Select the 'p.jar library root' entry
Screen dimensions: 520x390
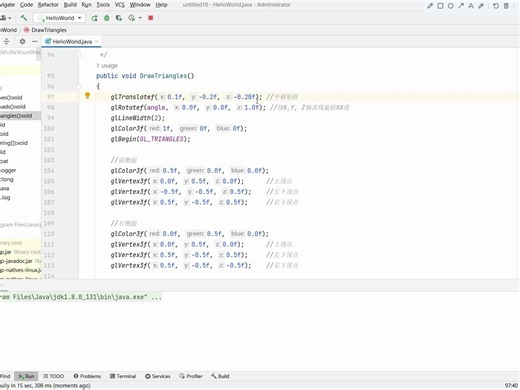(x=20, y=252)
